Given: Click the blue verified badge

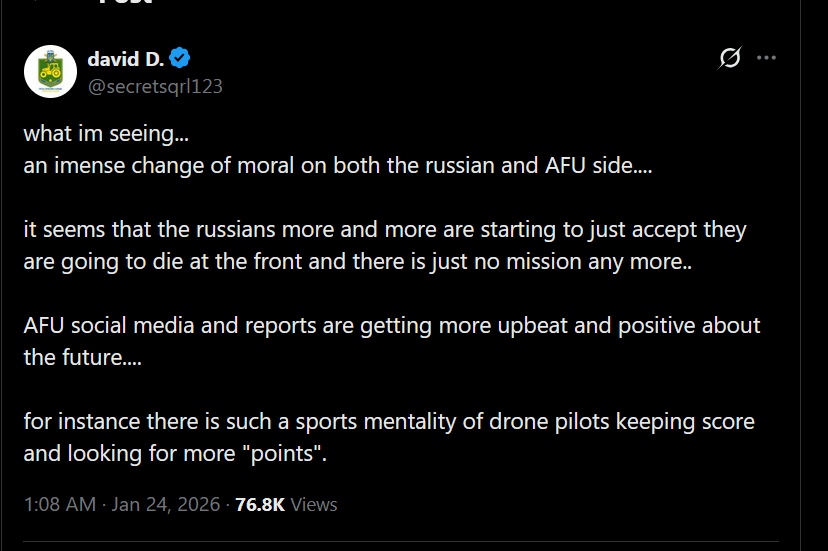Looking at the screenshot, I should [181, 58].
